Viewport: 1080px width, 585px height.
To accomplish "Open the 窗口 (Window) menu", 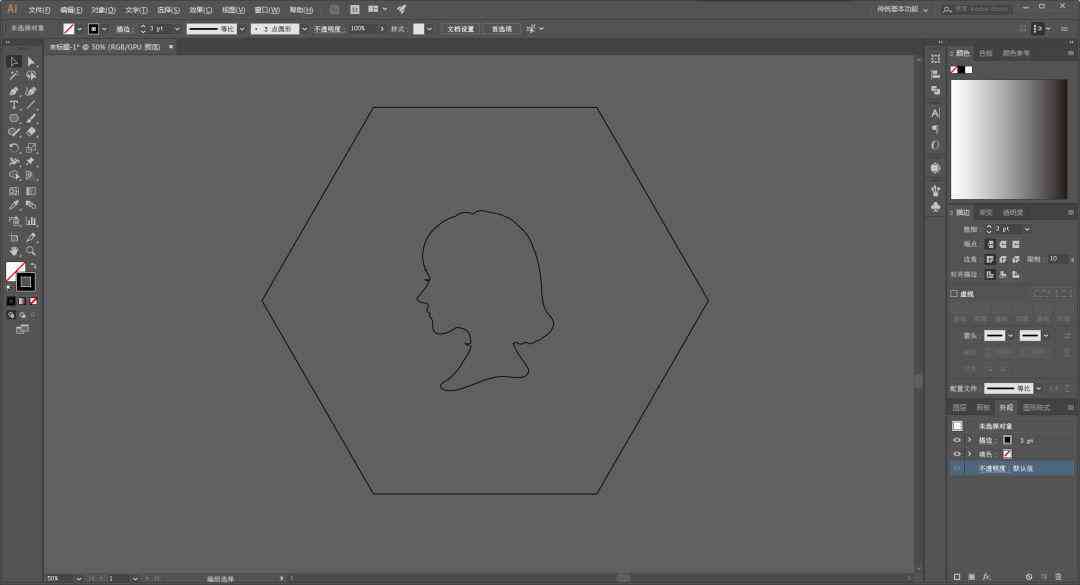I will (x=267, y=10).
